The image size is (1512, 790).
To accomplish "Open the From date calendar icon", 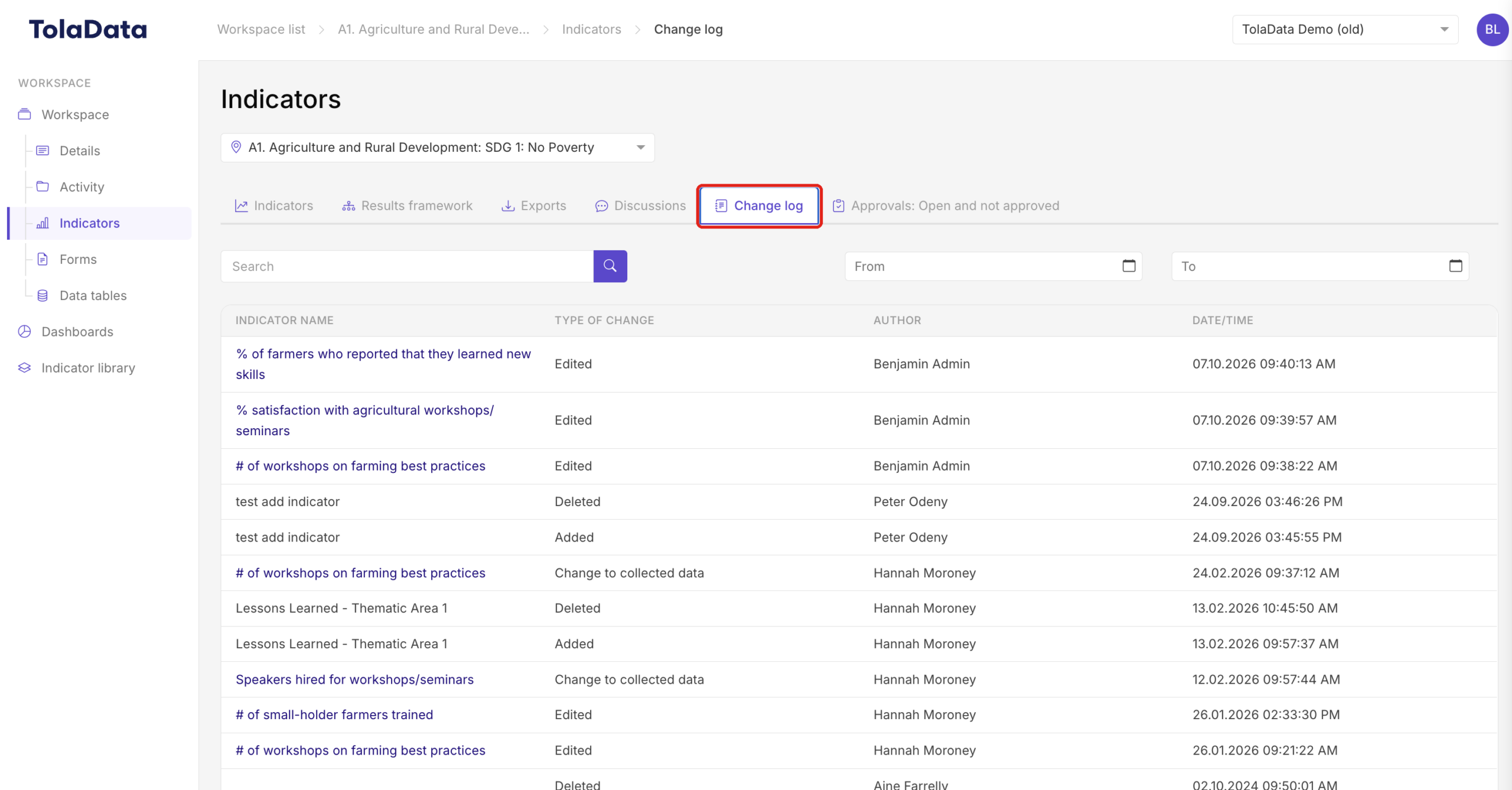I will (1129, 266).
